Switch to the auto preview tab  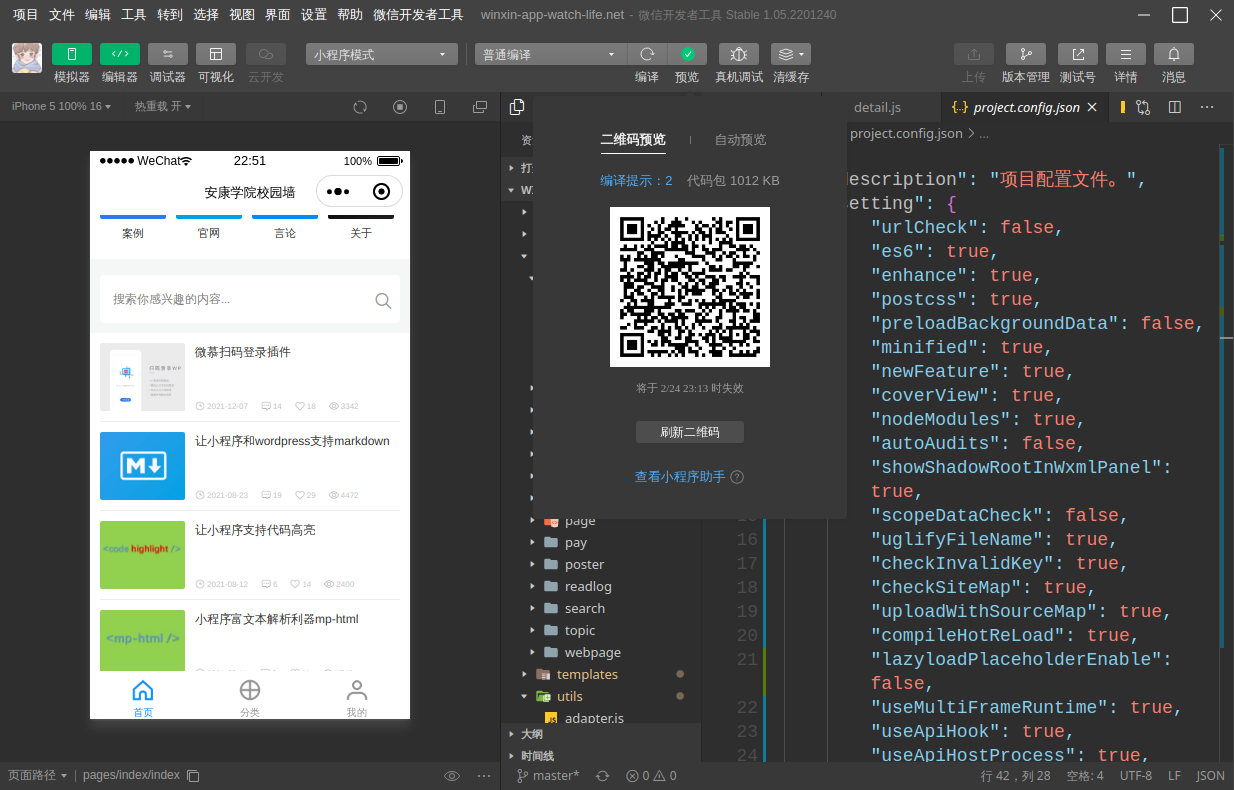pyautogui.click(x=740, y=140)
